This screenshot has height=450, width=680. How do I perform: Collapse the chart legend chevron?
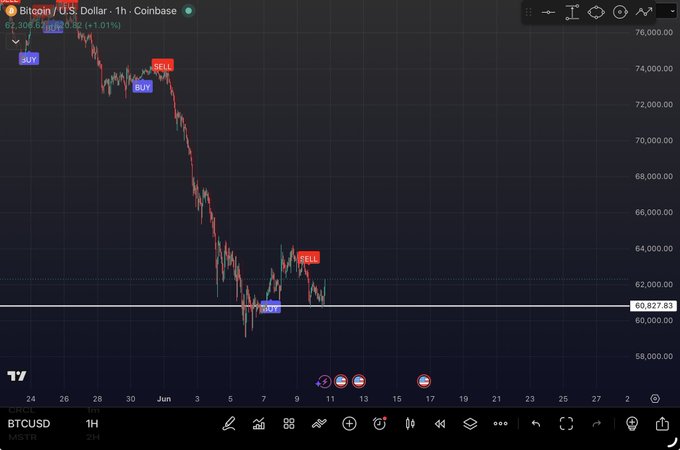point(16,42)
